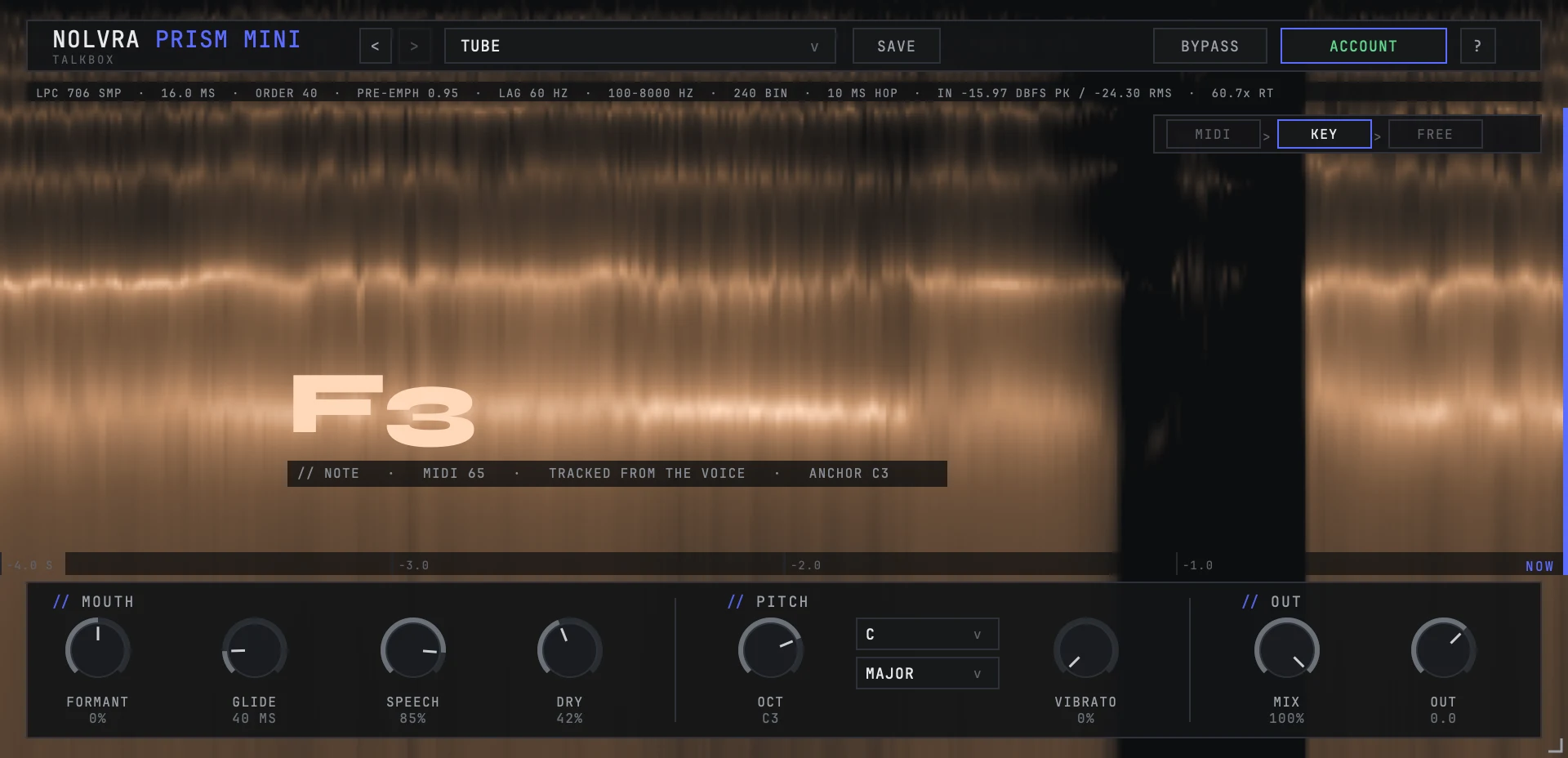Viewport: 1568px width, 758px height.
Task: Click the 100-8000 HZ status entry
Action: [x=651, y=93]
